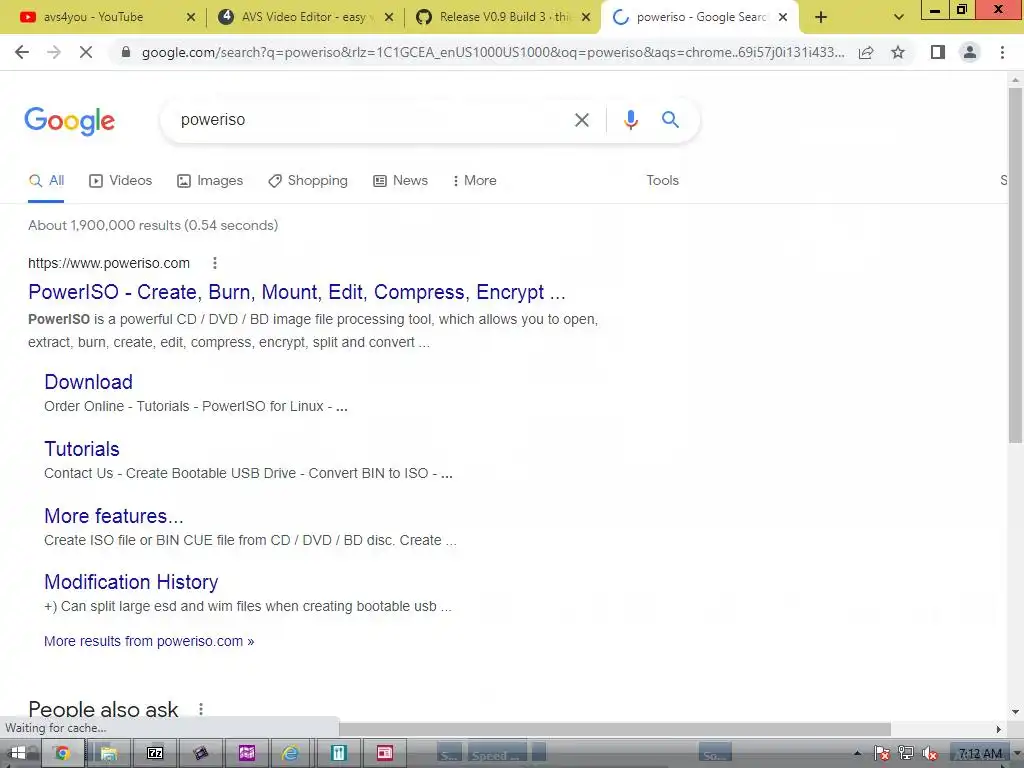The width and height of the screenshot is (1024, 768).
Task: Click More results from poweriso.com
Action: coord(149,641)
